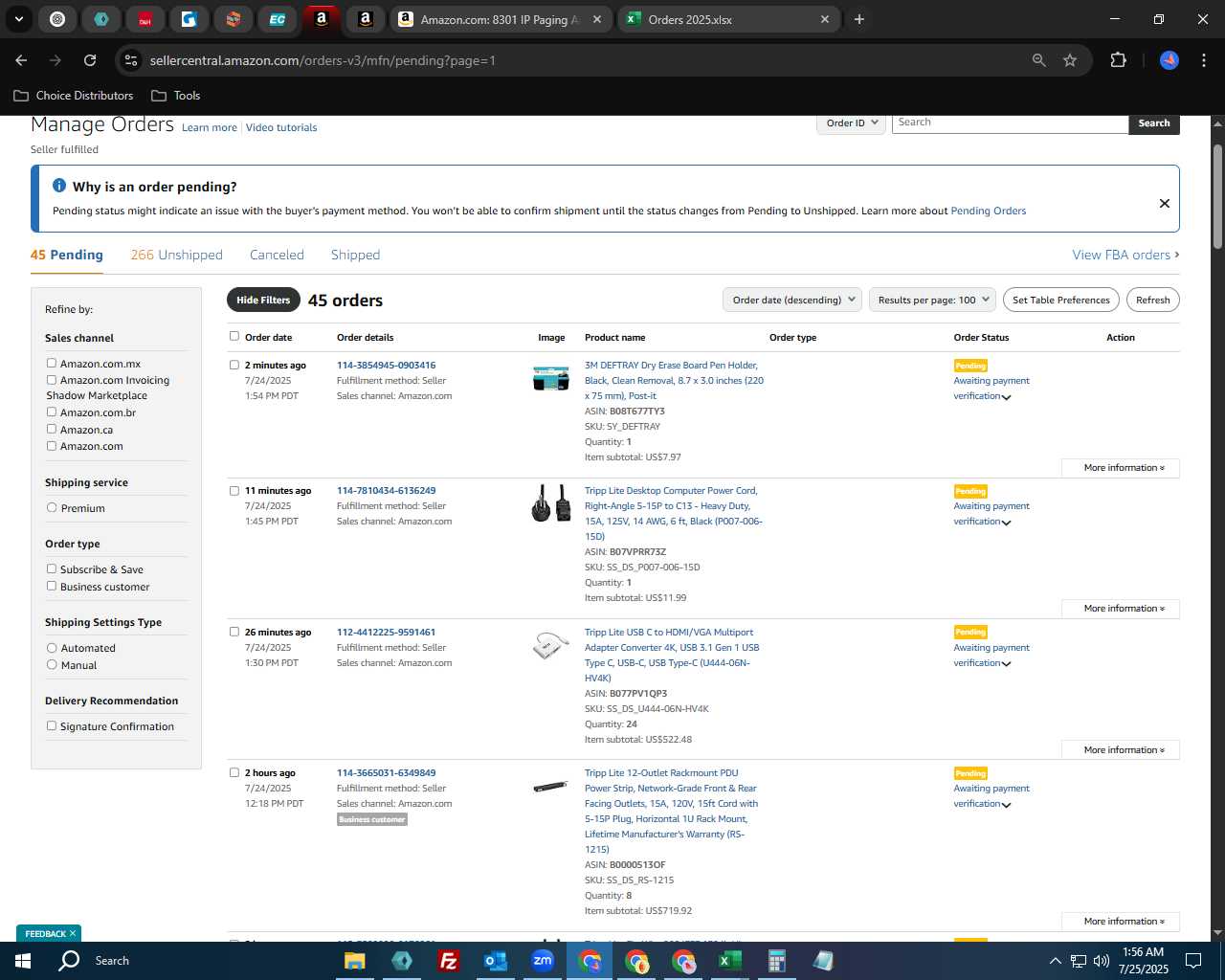Viewport: 1225px width, 980px height.
Task: Check the Amazon.com.mx sales channel filter
Action: [52, 363]
